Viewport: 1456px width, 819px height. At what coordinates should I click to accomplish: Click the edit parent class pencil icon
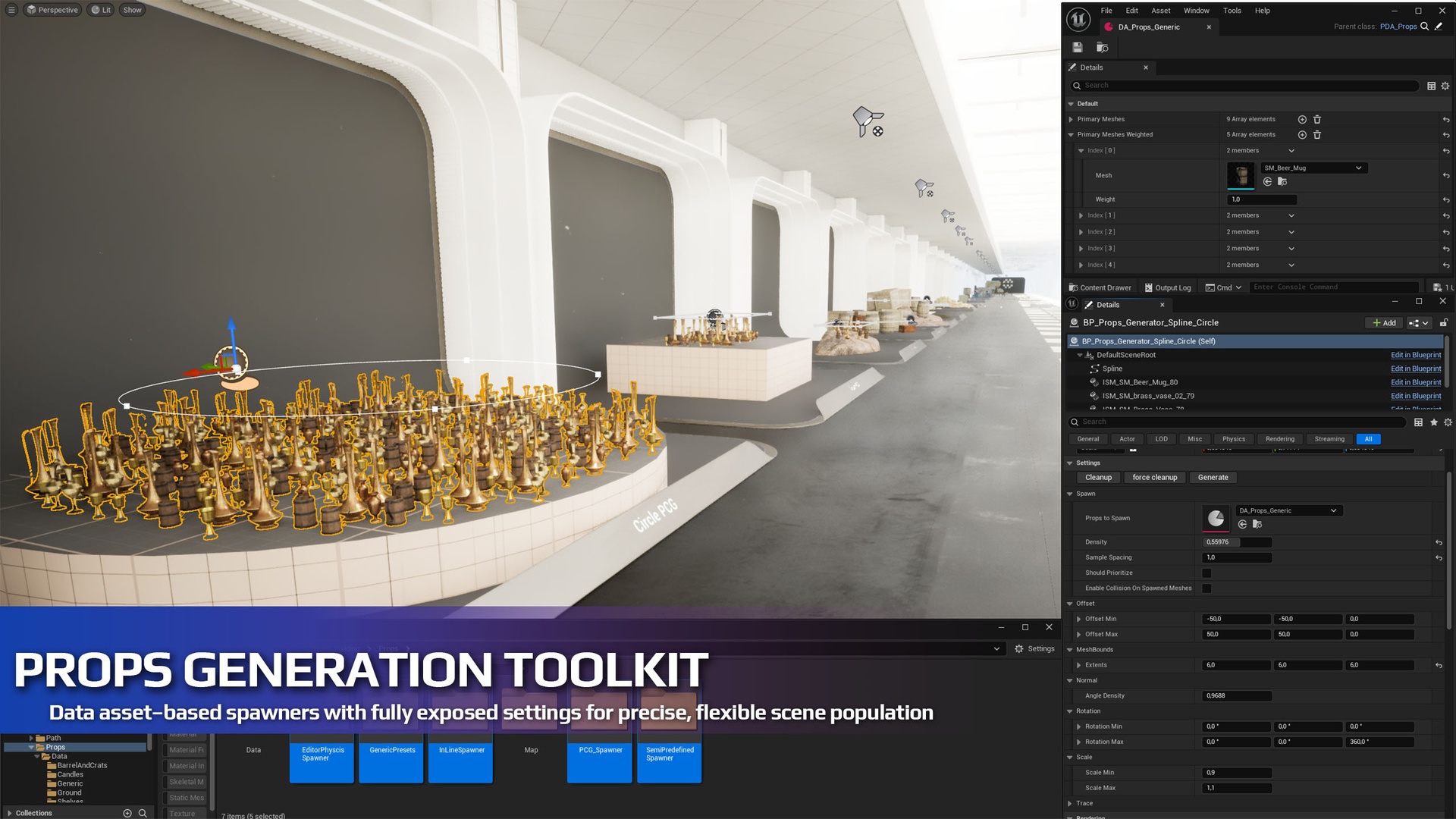pos(1439,27)
